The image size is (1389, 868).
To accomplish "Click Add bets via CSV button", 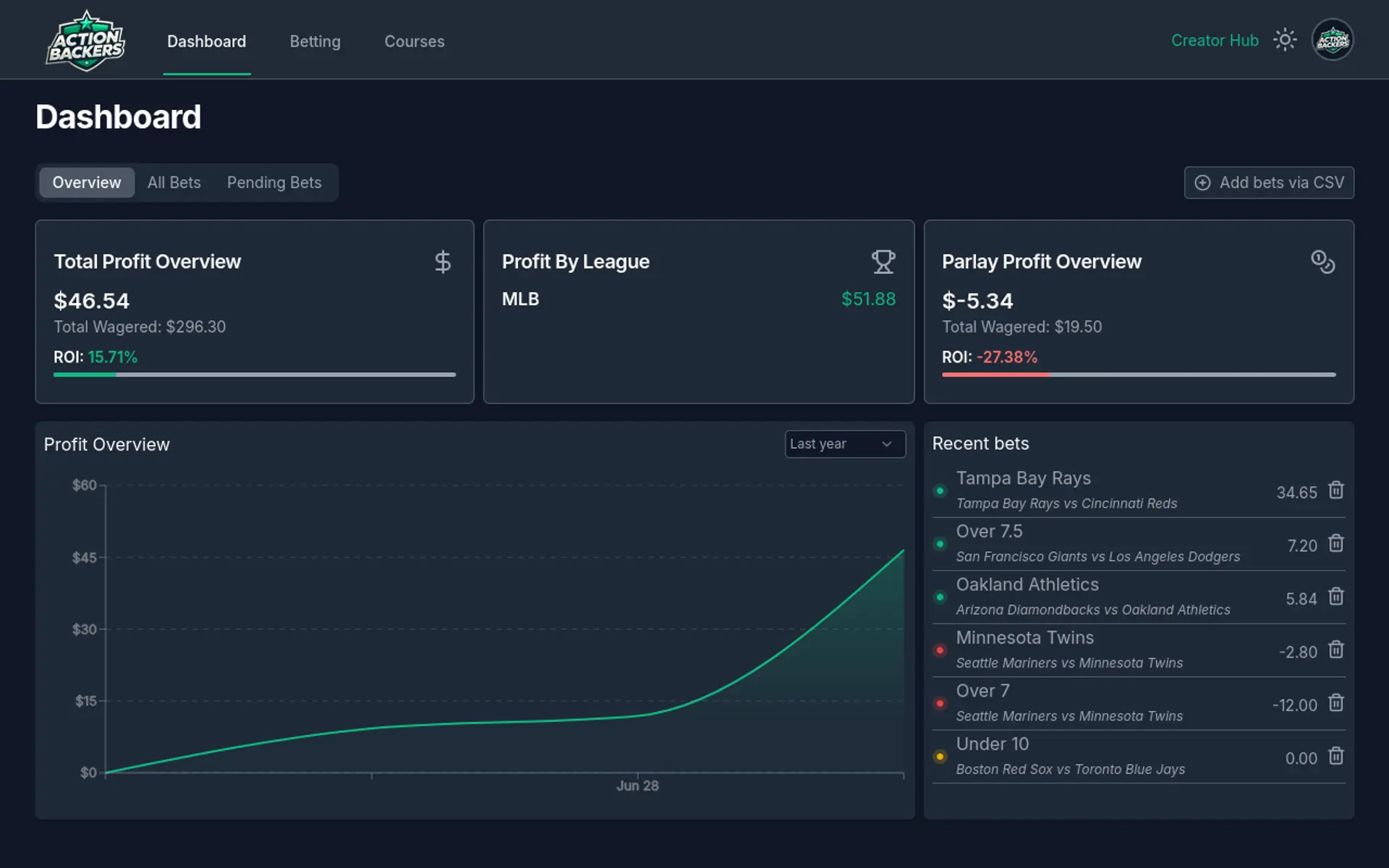I will [x=1269, y=182].
